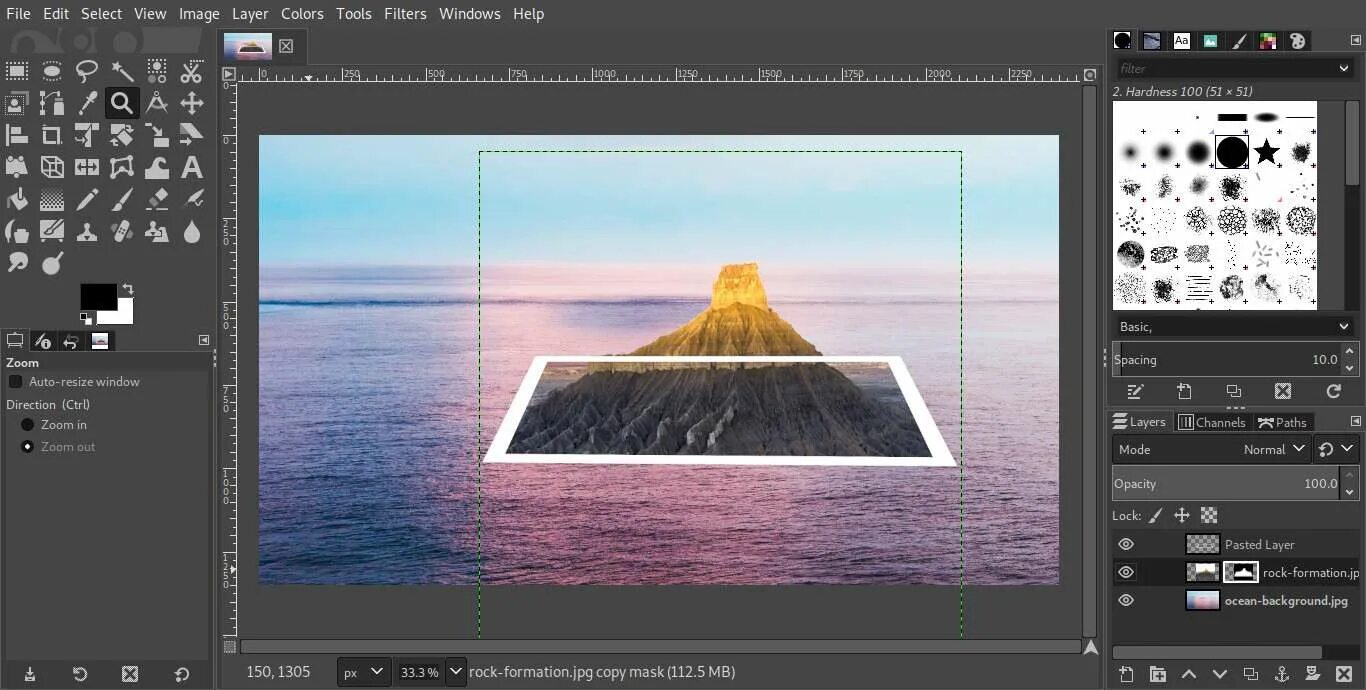This screenshot has width=1366, height=690.
Task: Select the star brush thumbnail
Action: (x=1267, y=152)
